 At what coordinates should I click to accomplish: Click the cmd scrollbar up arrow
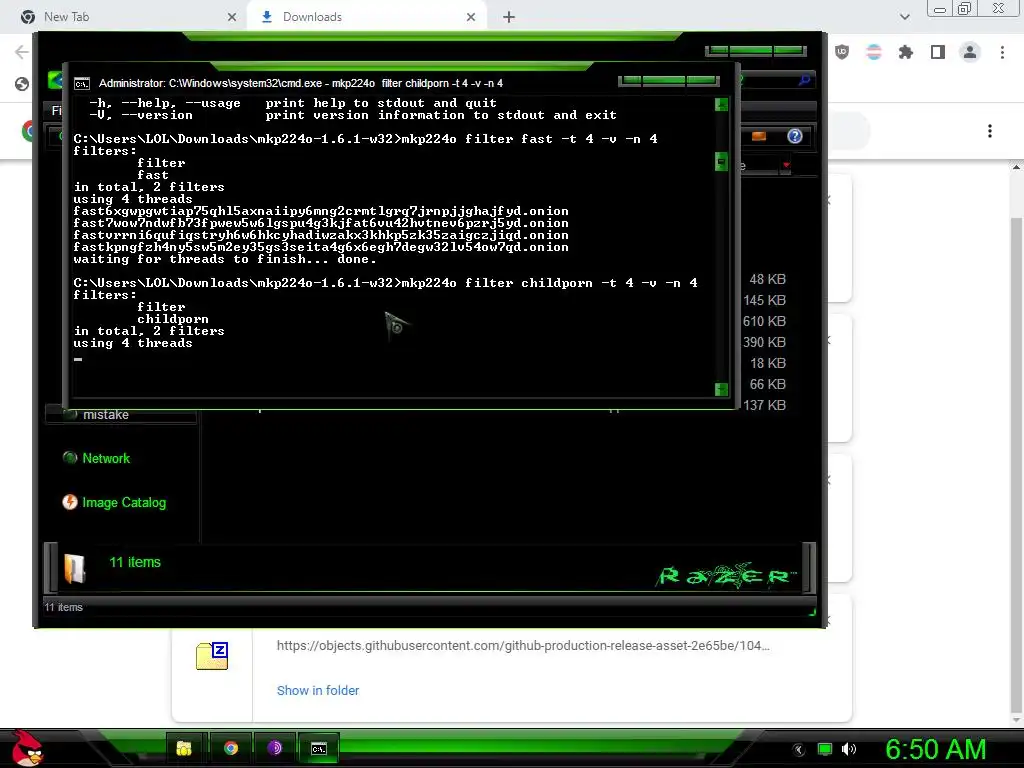point(721,104)
